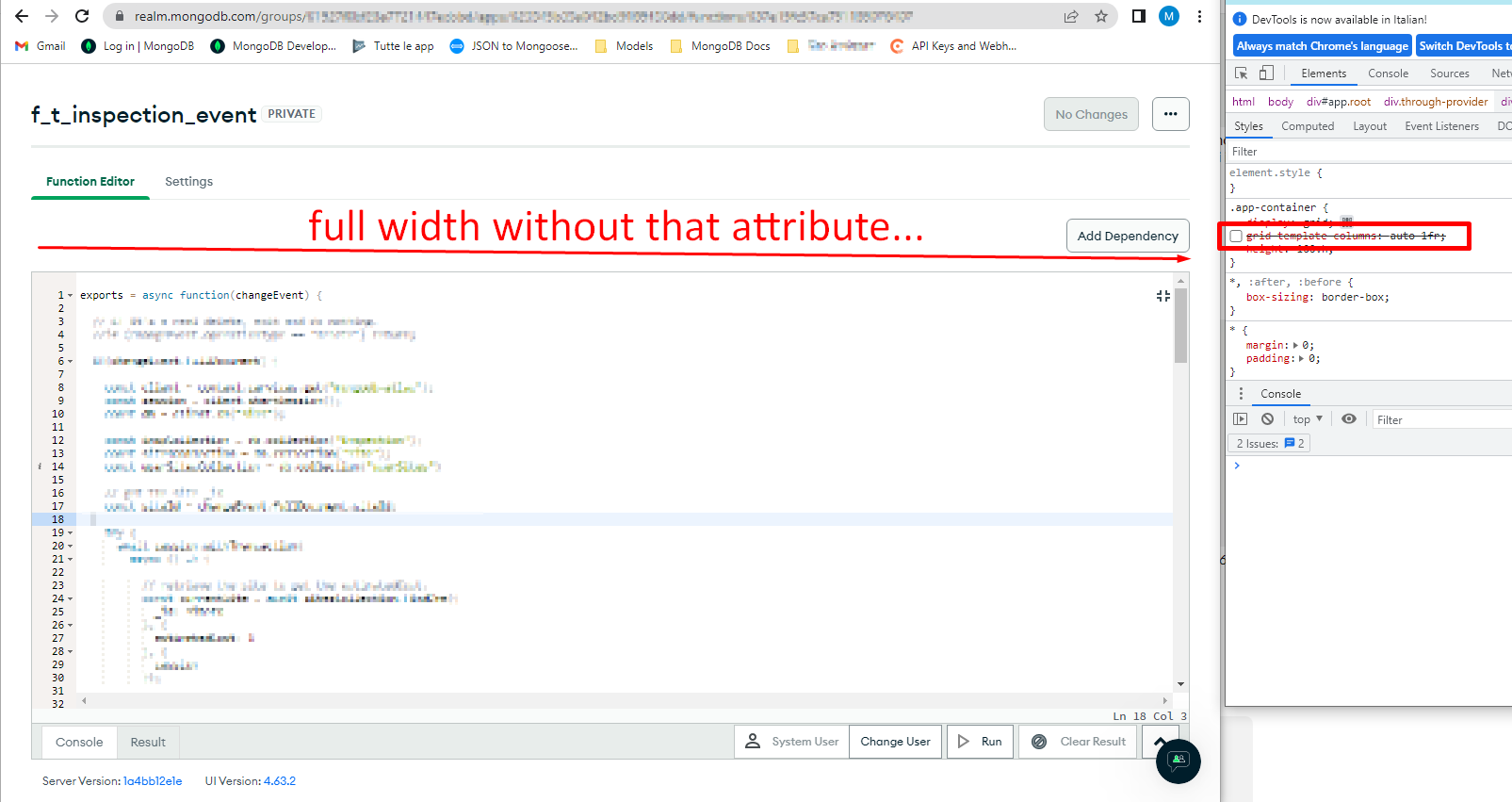The height and width of the screenshot is (802, 1512).
Task: Open the Computed styles tab
Action: tap(1307, 126)
